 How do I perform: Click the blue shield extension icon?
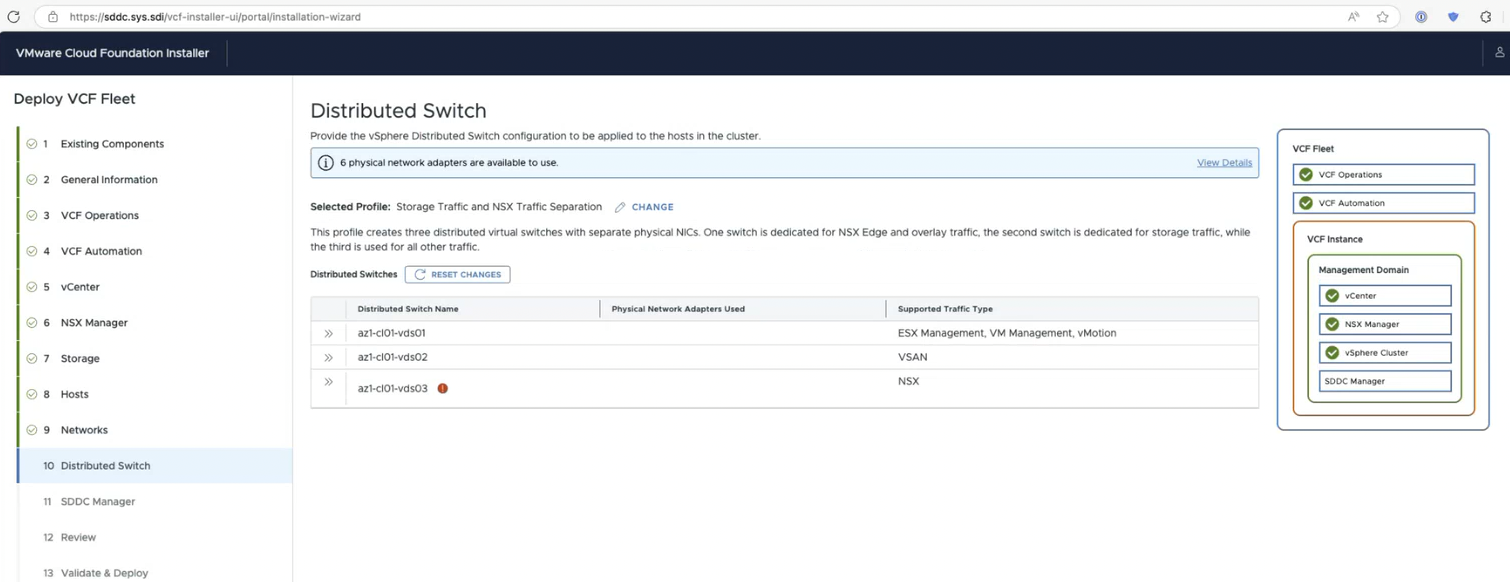1453,17
